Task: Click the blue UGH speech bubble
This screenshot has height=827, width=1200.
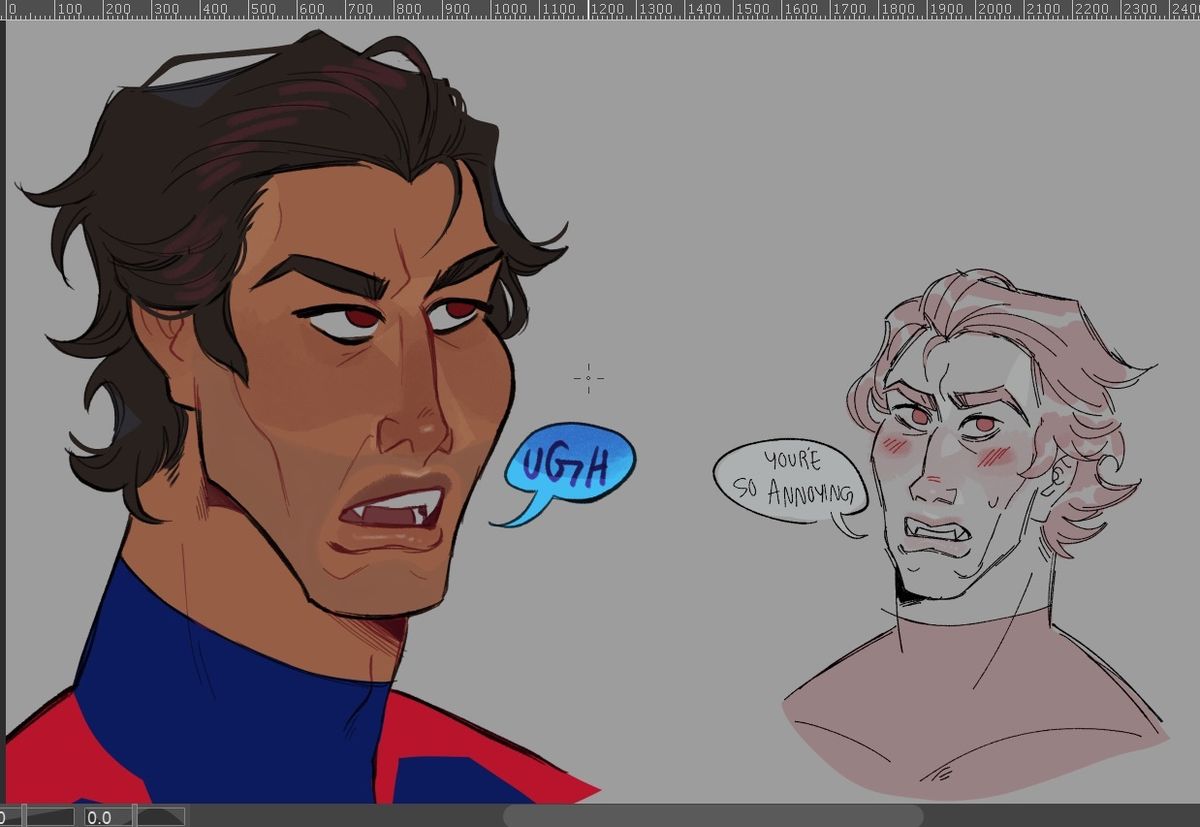Action: click(568, 470)
